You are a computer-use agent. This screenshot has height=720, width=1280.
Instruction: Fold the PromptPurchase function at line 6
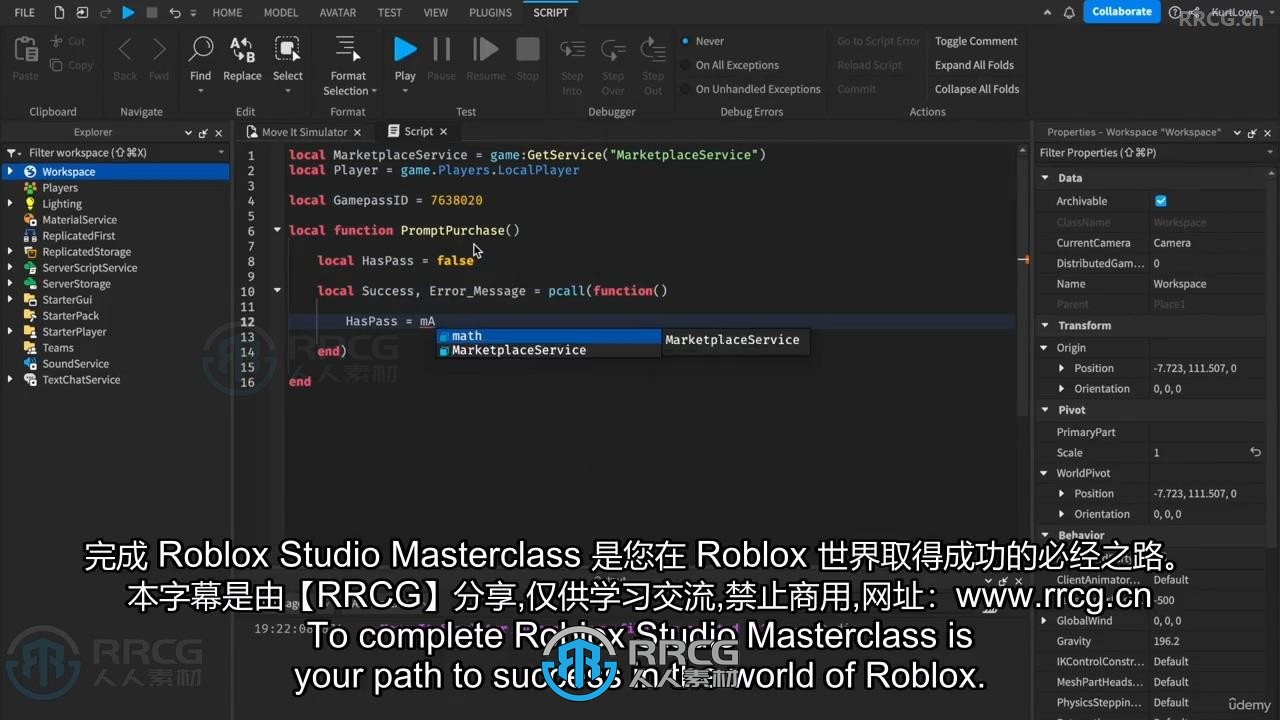pyautogui.click(x=277, y=230)
